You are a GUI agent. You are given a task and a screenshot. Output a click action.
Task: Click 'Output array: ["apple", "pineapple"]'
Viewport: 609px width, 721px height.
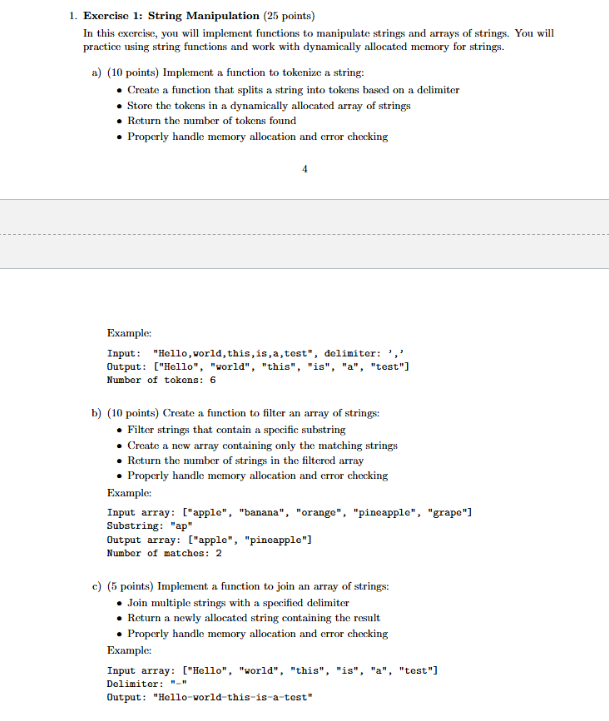[209, 540]
